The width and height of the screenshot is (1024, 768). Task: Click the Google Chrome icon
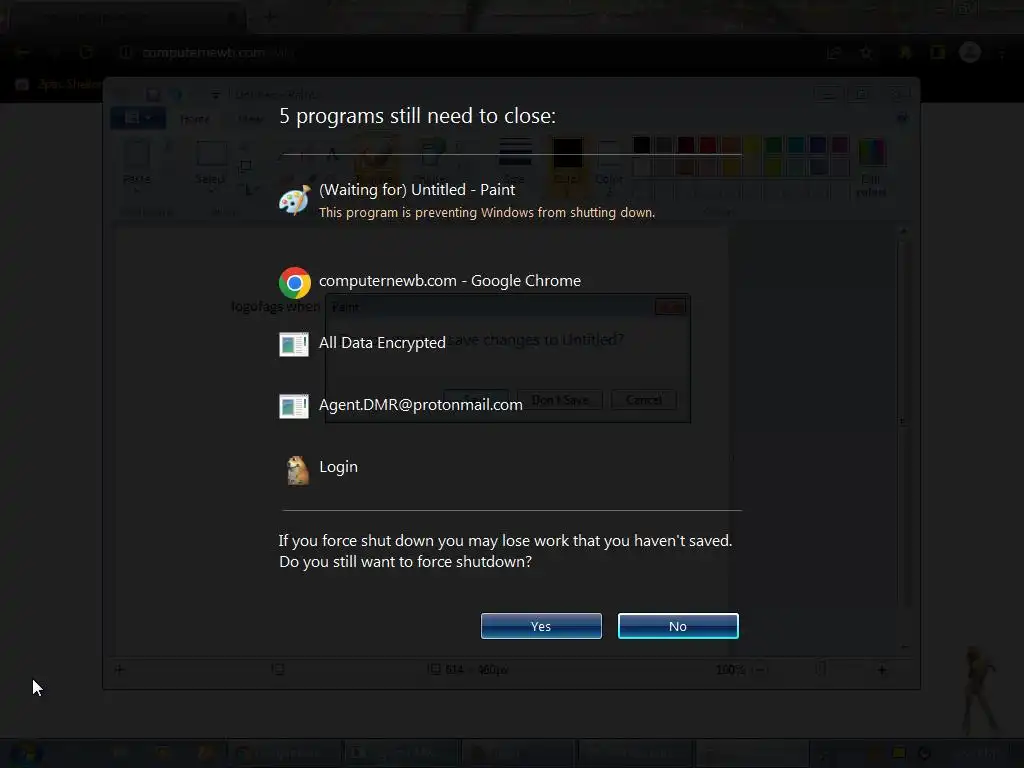(x=295, y=282)
